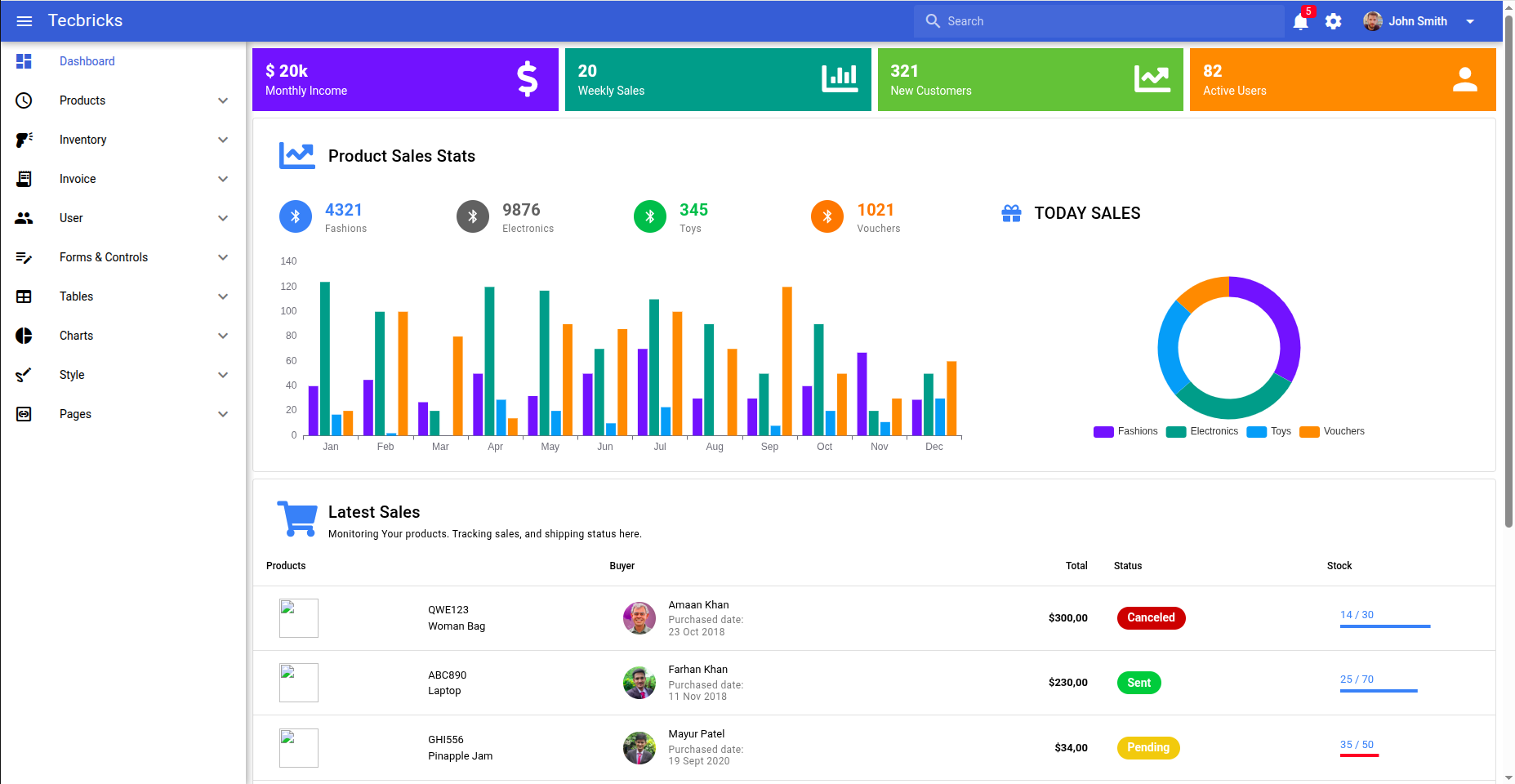The width and height of the screenshot is (1515, 784).
Task: Expand the Charts menu chevron
Action: 223,336
